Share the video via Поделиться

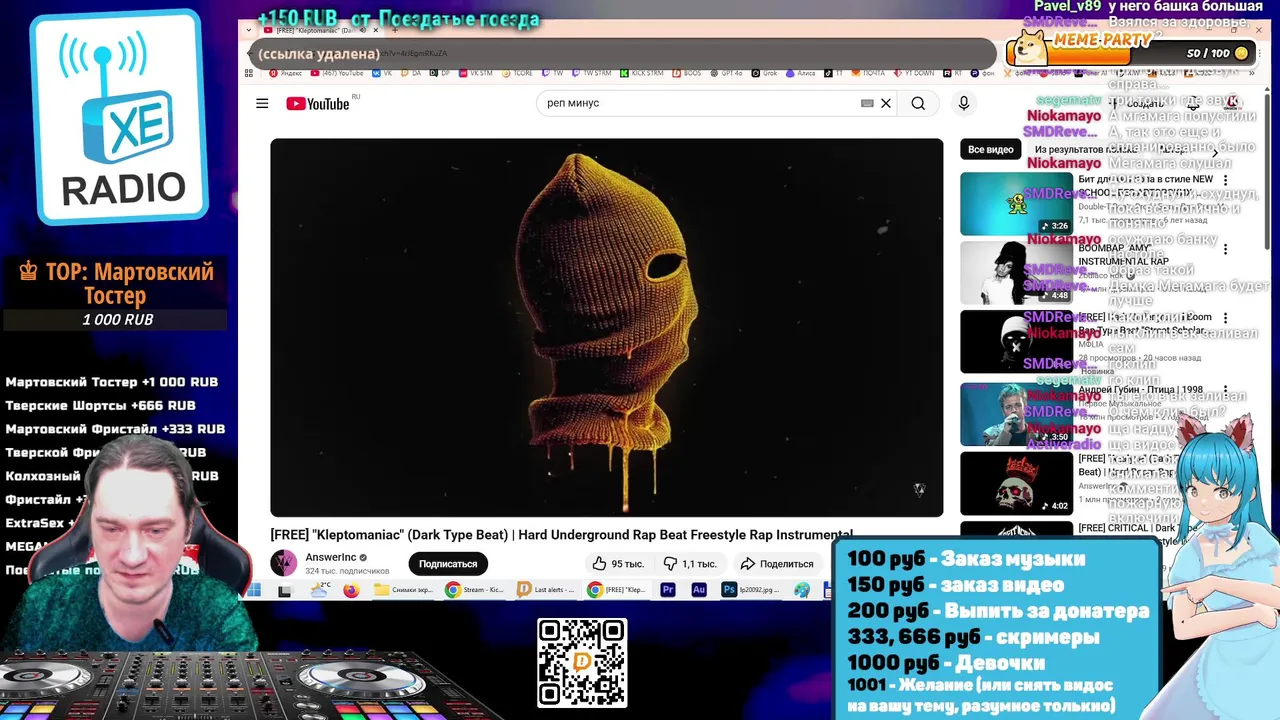click(776, 563)
